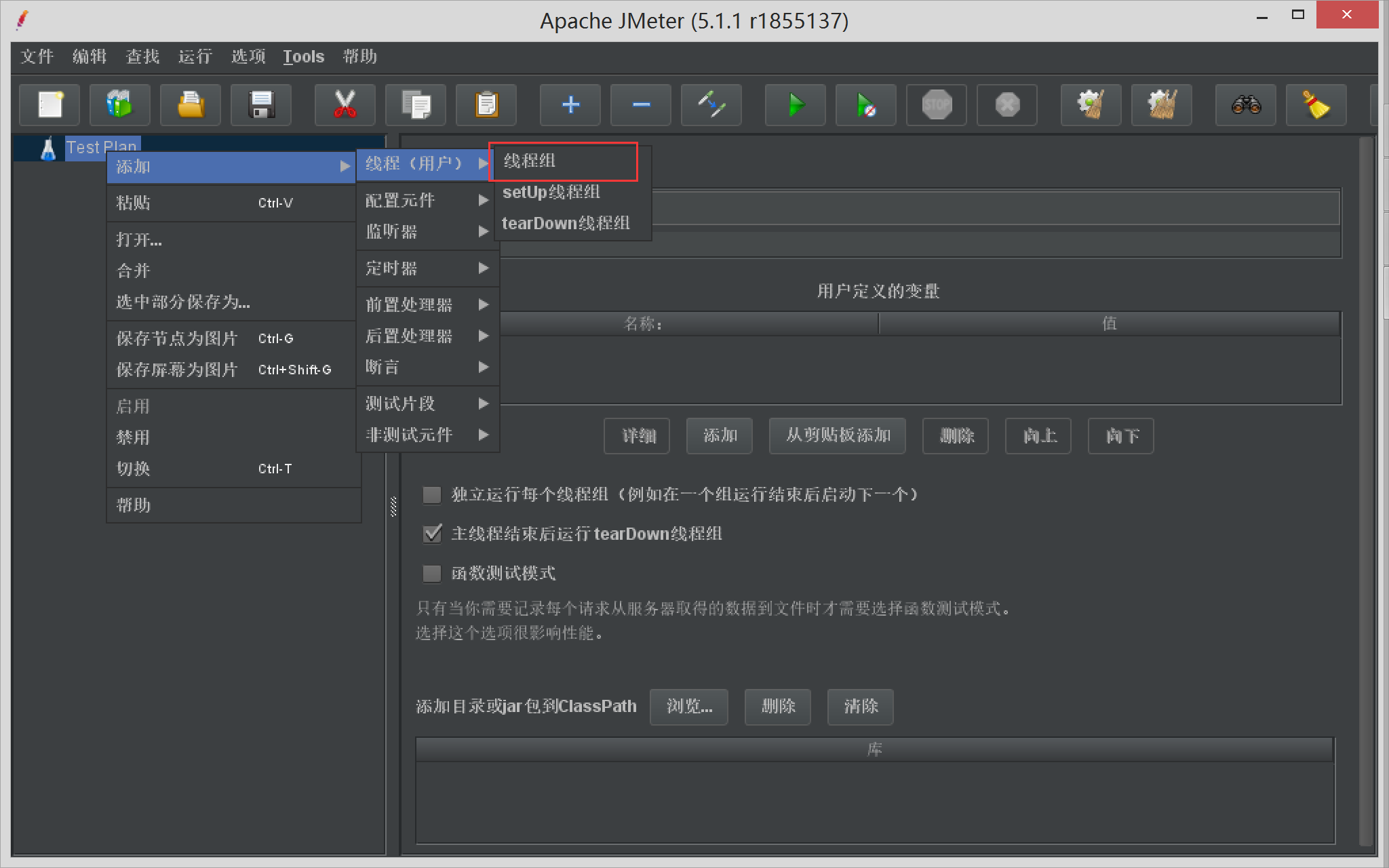Paste element from clipboard via toolbar
The image size is (1389, 868).
point(486,105)
